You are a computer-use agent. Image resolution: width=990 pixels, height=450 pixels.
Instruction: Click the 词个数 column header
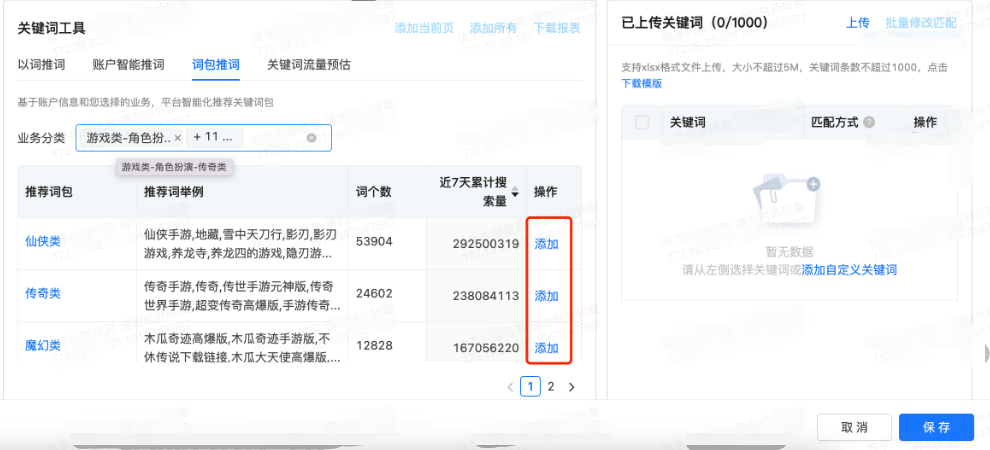pos(374,192)
